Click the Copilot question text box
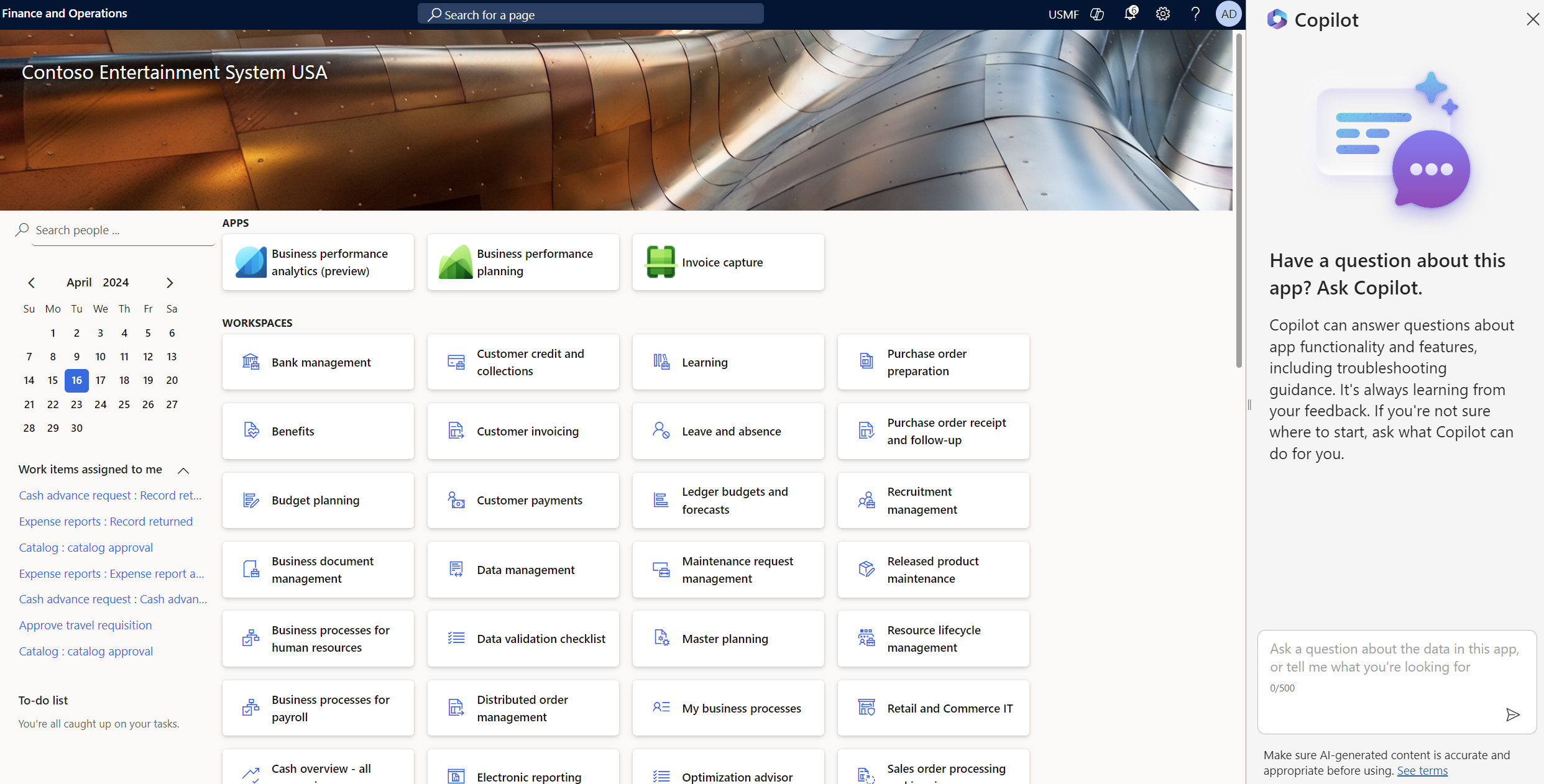The image size is (1544, 784). [x=1397, y=682]
